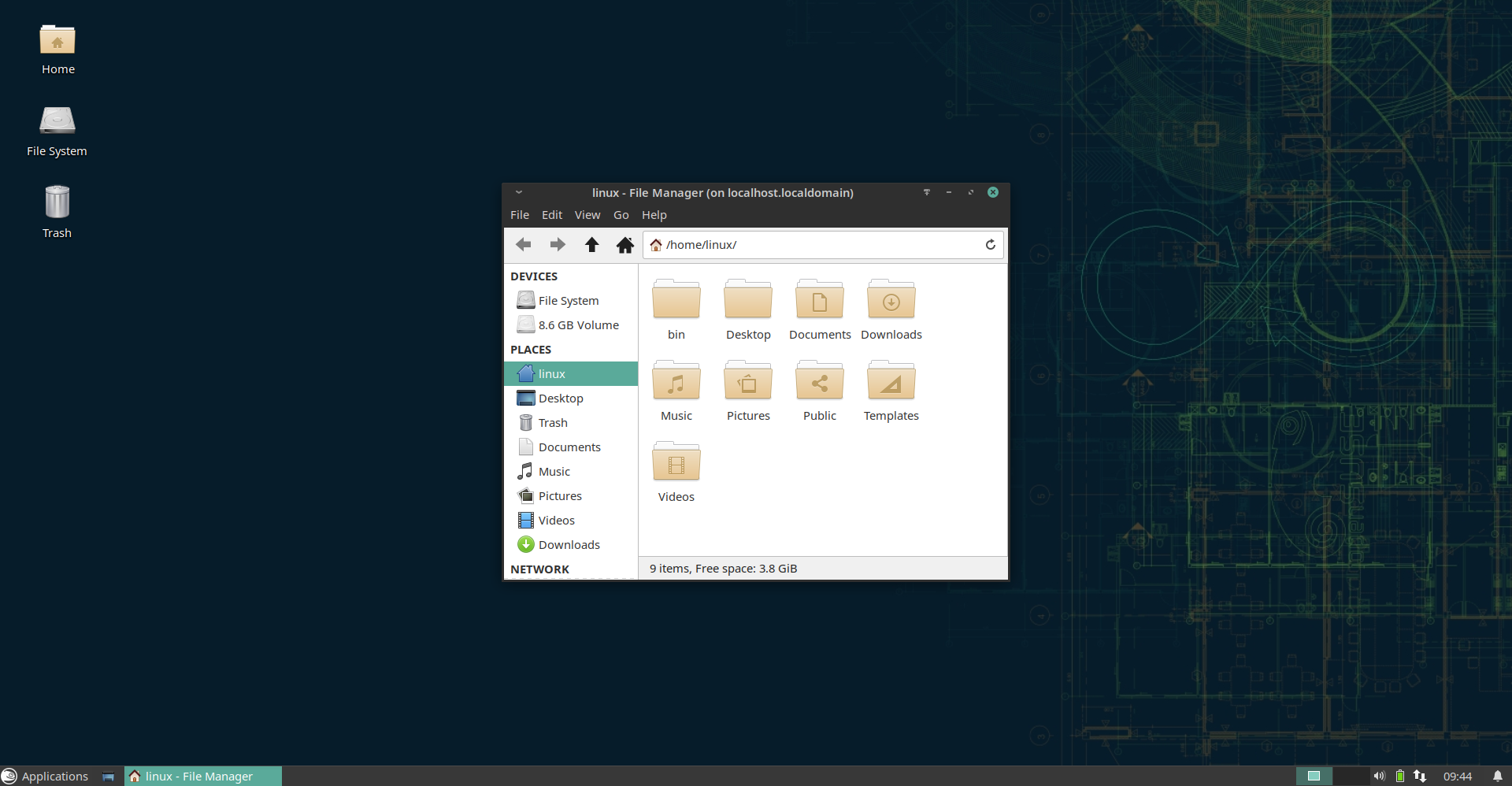Viewport: 1512px width, 786px height.
Task: Open the View menu
Action: [587, 215]
